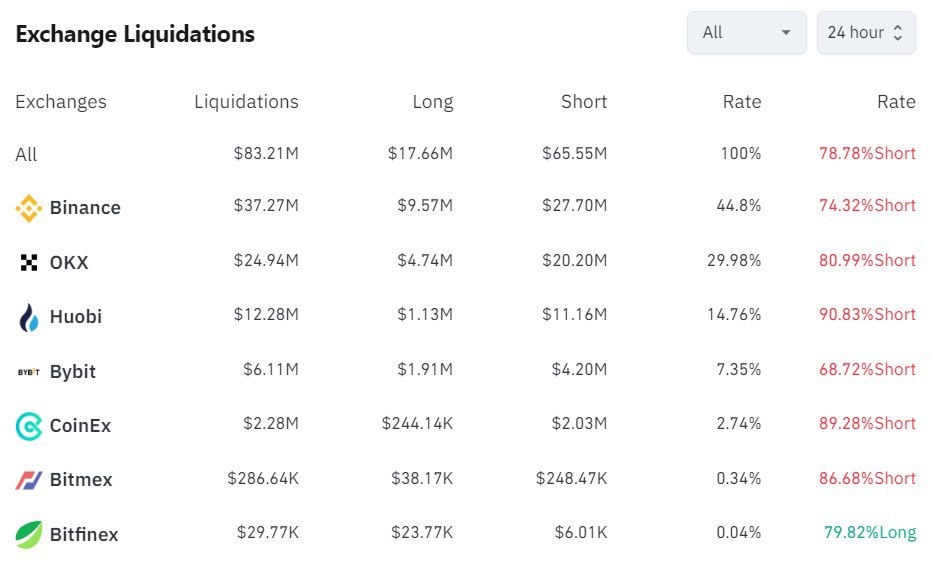Sort by Long column header
Viewport: 930px width, 566px height.
432,102
